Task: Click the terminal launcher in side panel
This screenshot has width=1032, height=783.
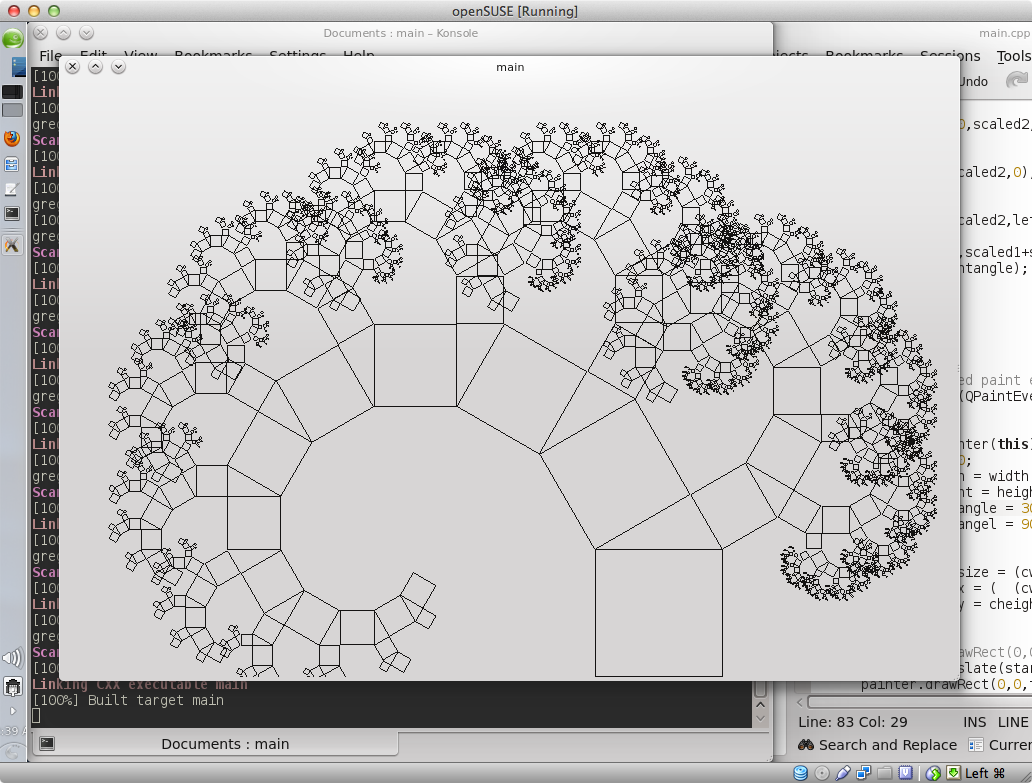Action: click(x=12, y=213)
